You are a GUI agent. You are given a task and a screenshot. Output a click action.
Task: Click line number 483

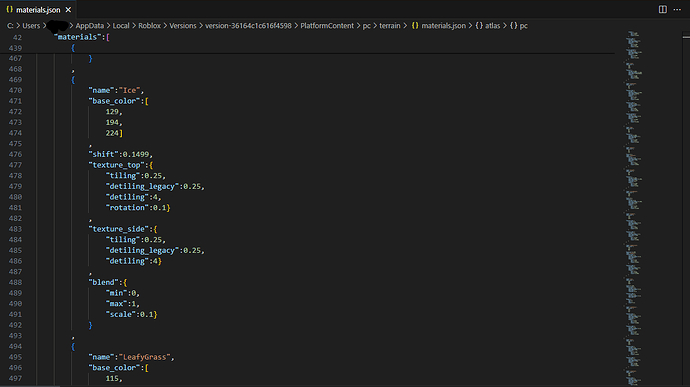(x=15, y=229)
